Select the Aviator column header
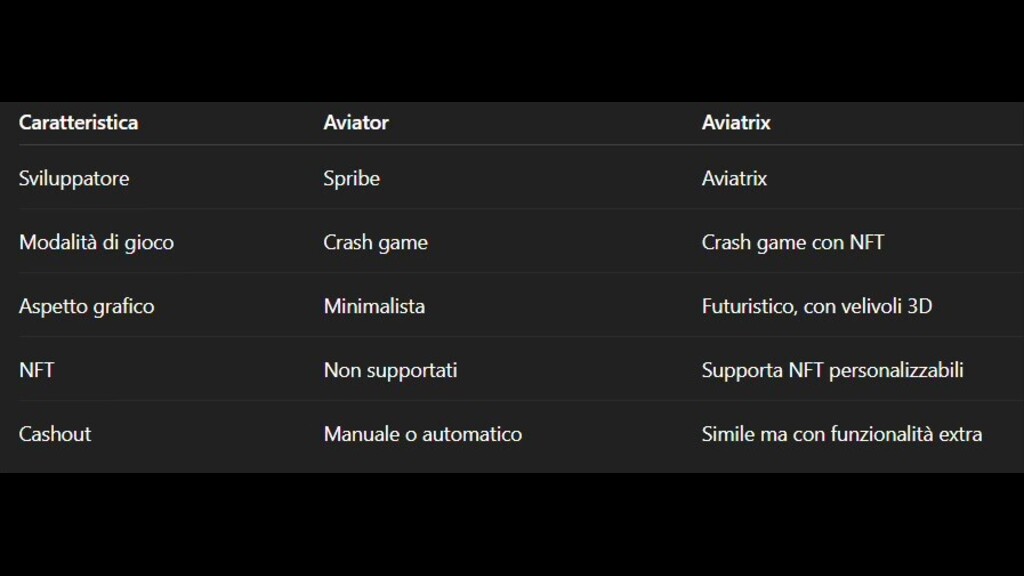 [x=356, y=123]
